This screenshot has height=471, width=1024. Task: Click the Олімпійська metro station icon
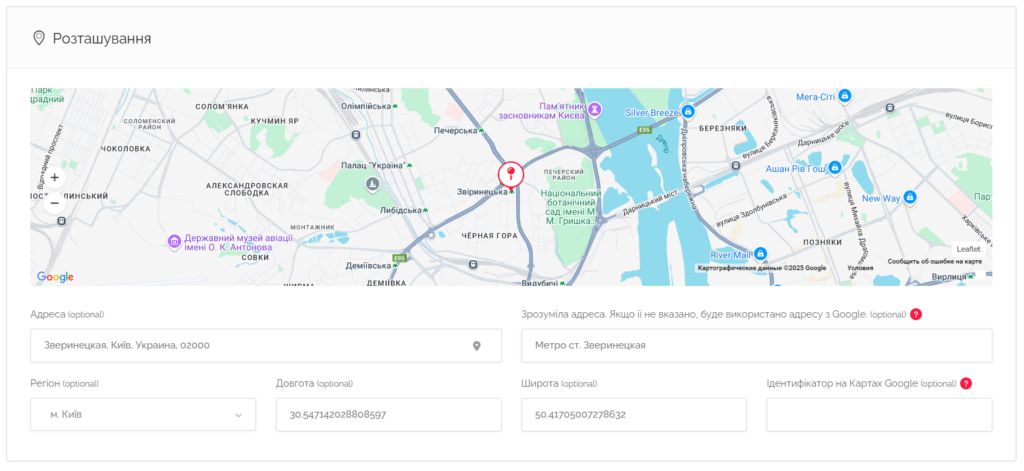click(395, 106)
